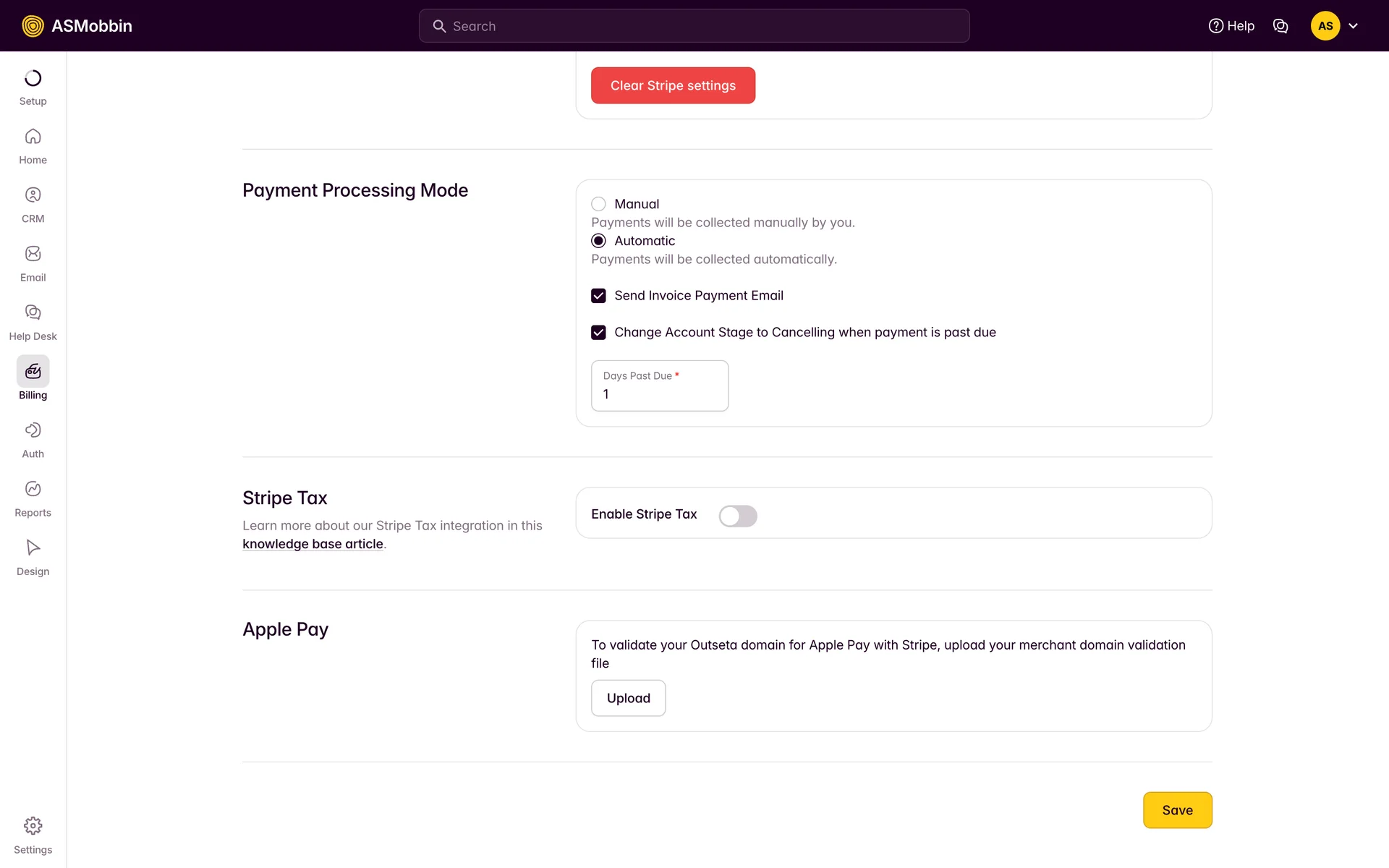Image resolution: width=1389 pixels, height=868 pixels.
Task: Select the Manual payment mode radio
Action: (598, 204)
